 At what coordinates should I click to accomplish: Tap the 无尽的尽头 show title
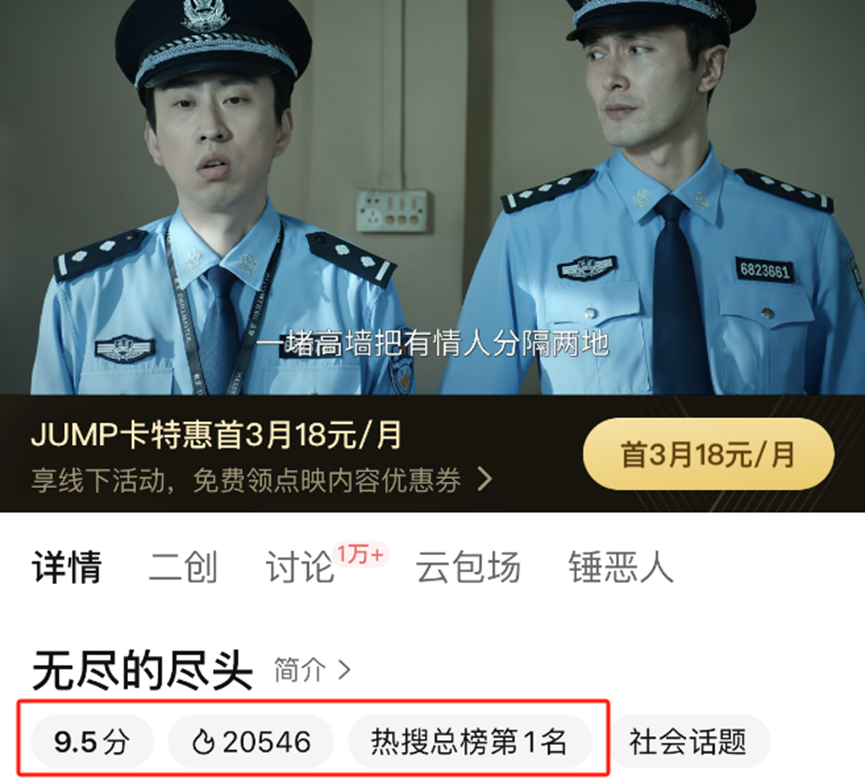coord(142,670)
